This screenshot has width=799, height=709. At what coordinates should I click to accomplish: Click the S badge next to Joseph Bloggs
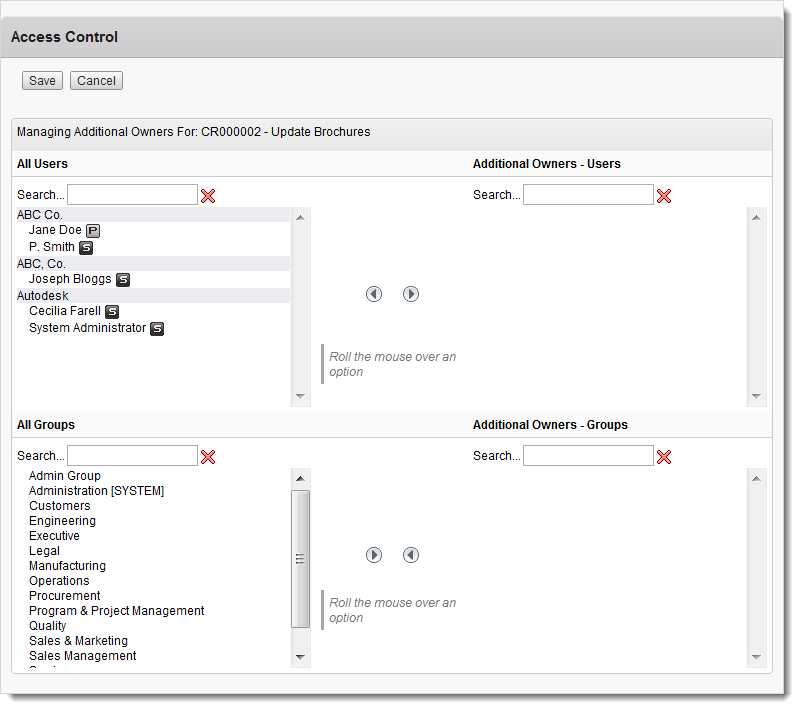tap(123, 280)
